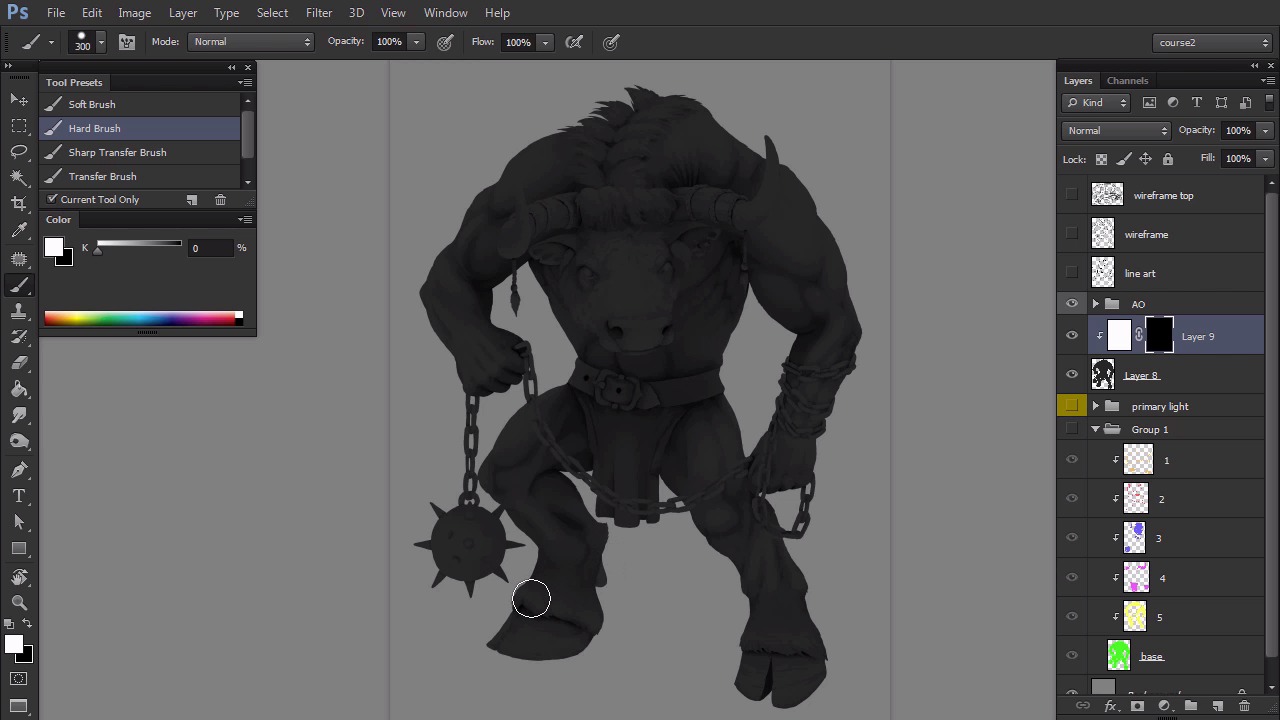Image resolution: width=1280 pixels, height=720 pixels.
Task: Select the Soft Brush preset
Action: tap(92, 104)
